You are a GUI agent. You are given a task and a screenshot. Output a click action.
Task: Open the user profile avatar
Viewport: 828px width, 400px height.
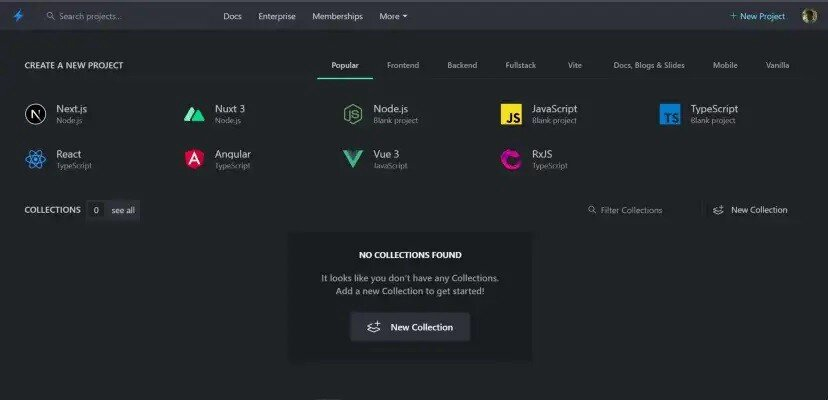[809, 16]
